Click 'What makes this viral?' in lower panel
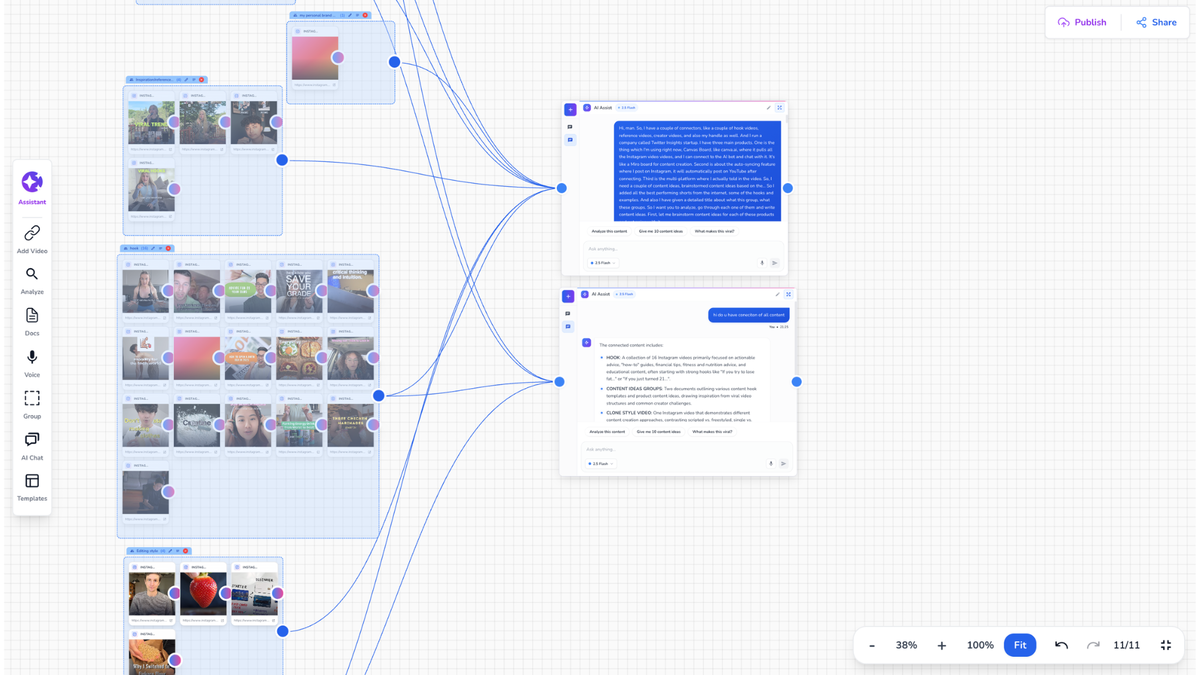 (x=713, y=432)
